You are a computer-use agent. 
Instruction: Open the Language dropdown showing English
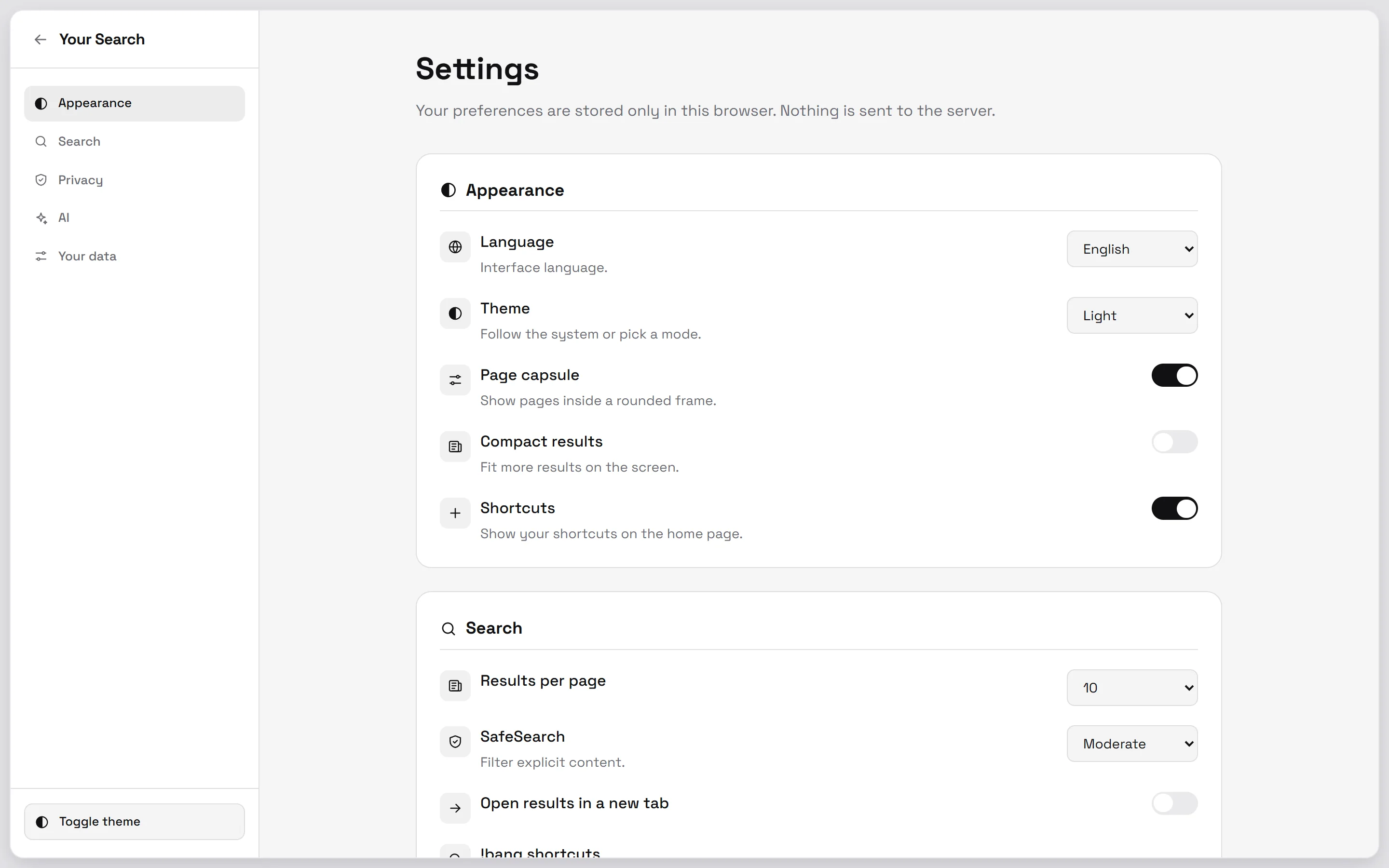(1132, 249)
